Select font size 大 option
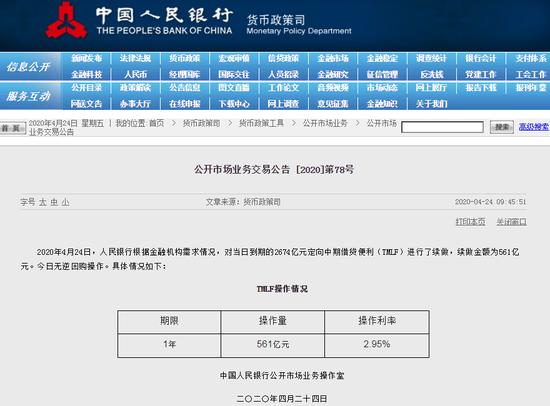The width and height of the screenshot is (550, 406). pyautogui.click(x=42, y=202)
